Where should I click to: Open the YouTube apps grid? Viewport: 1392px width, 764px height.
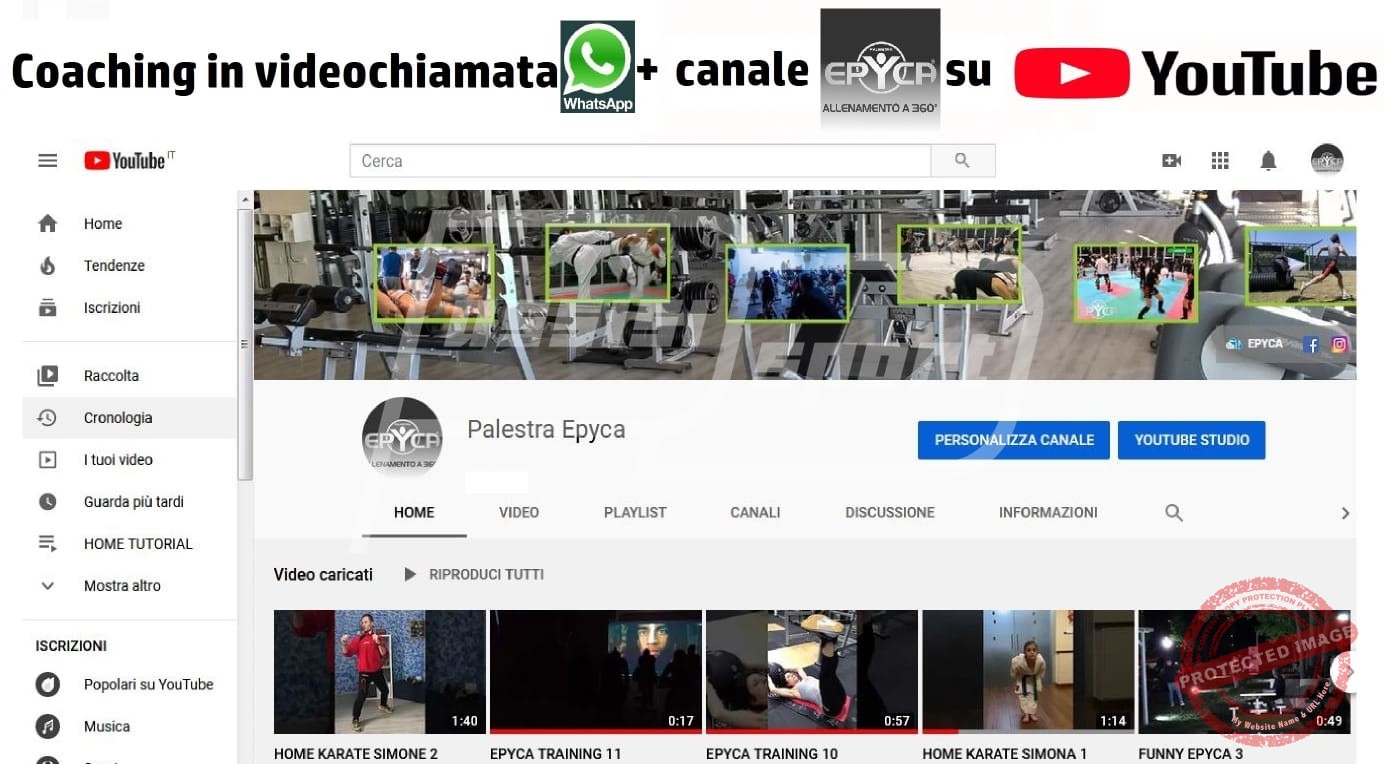pyautogui.click(x=1220, y=161)
